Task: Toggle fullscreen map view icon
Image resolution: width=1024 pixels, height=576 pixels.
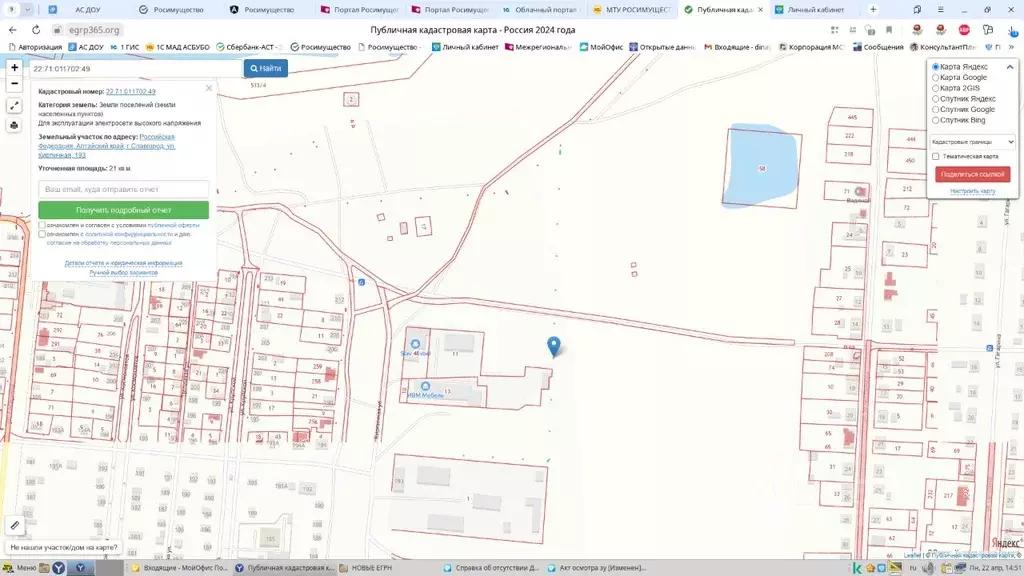Action: tap(14, 106)
